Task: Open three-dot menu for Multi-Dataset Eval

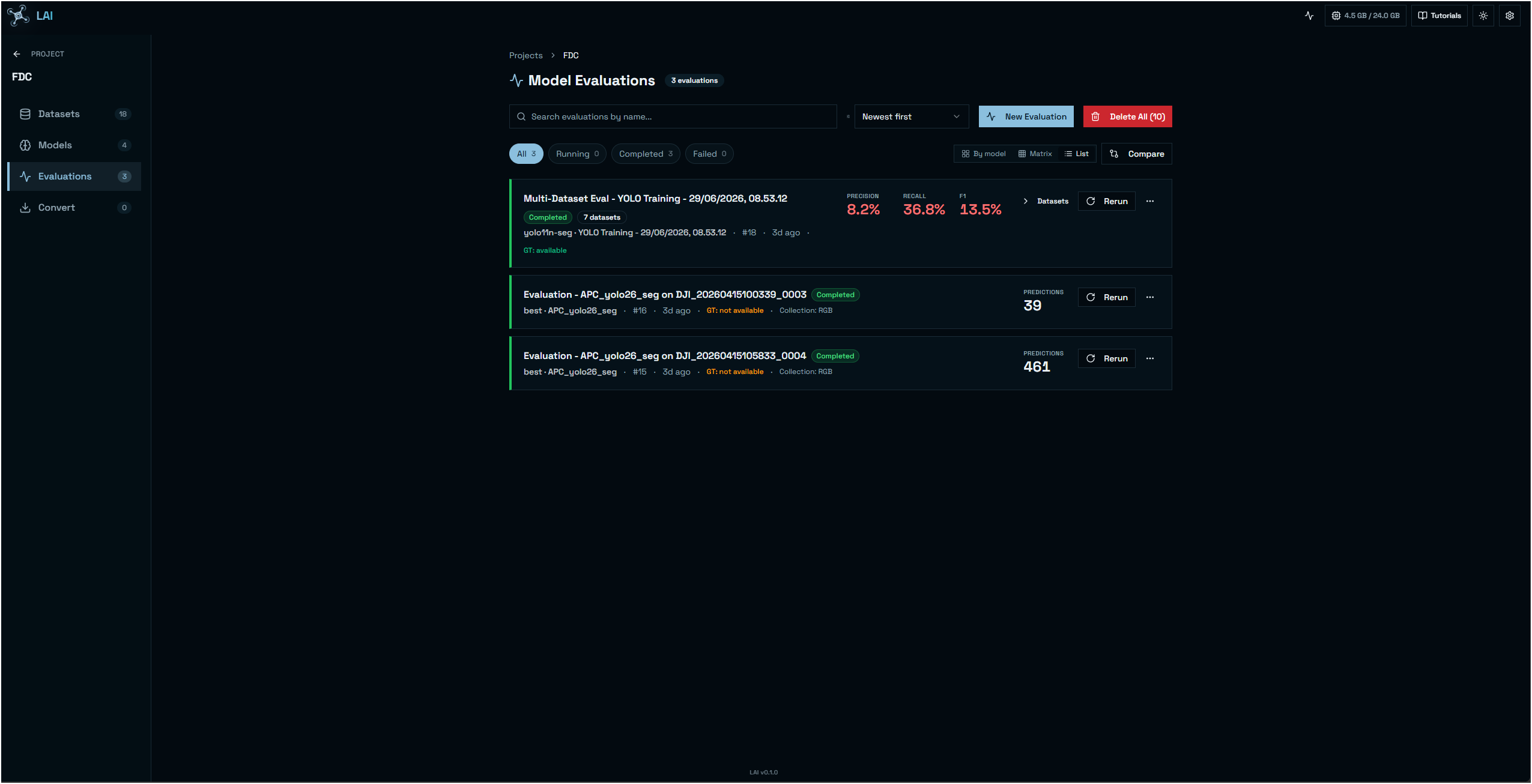Action: (x=1150, y=201)
